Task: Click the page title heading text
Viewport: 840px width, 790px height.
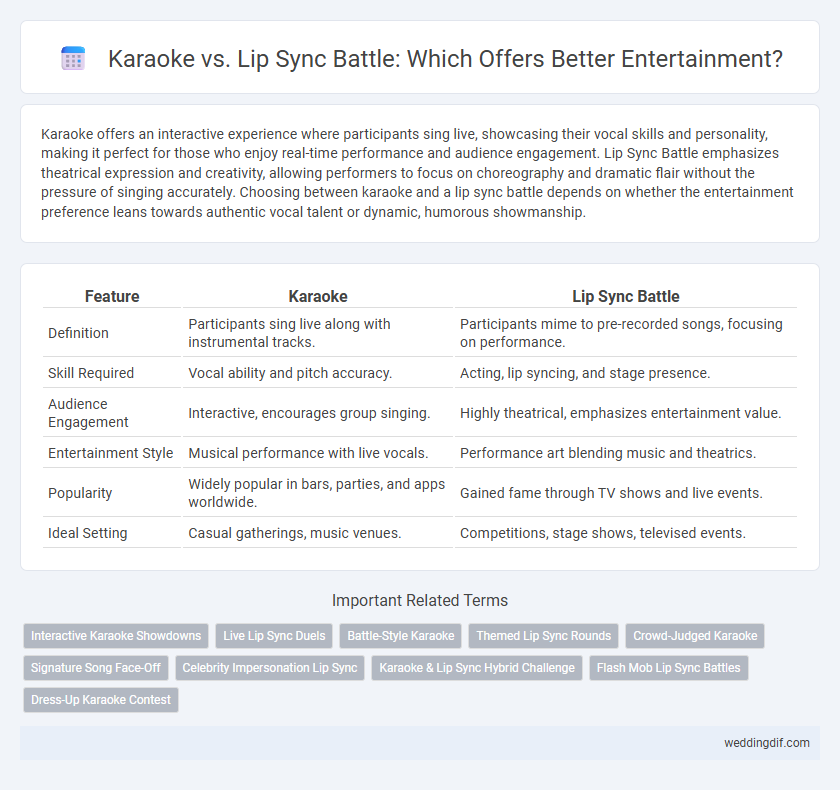Action: (x=445, y=58)
